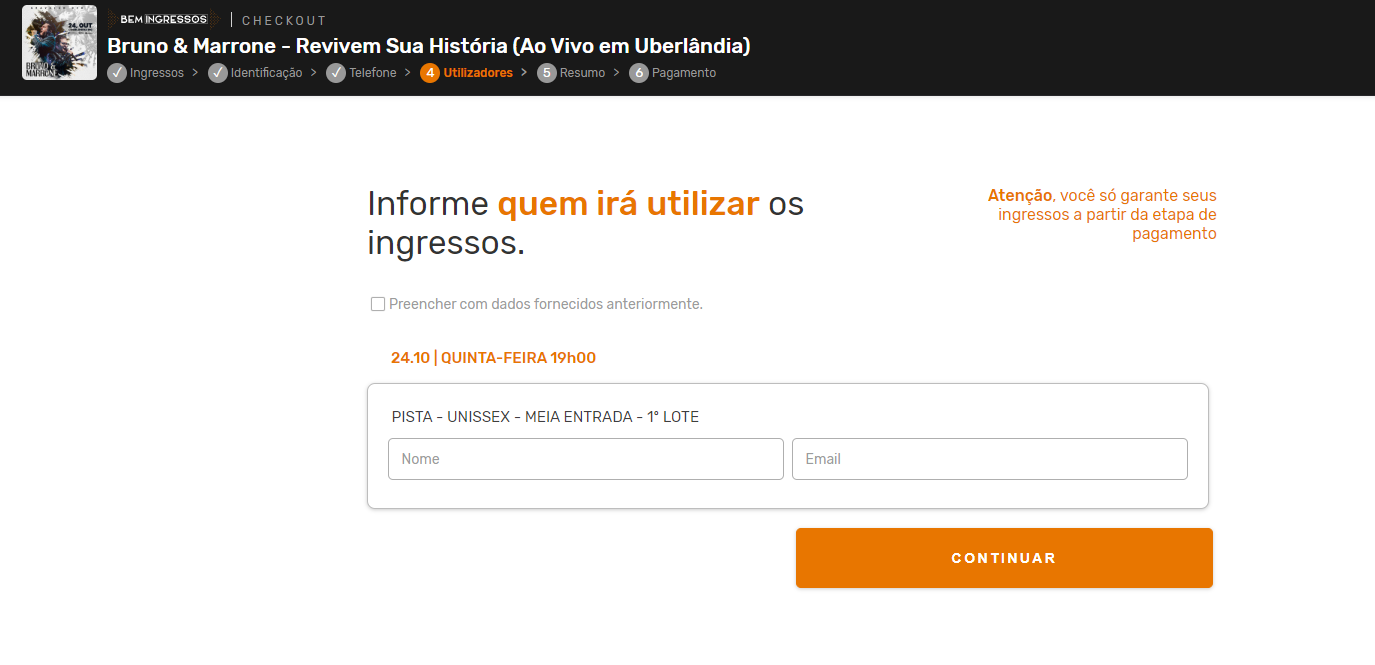Screen dimensions: 1375x665
Task: Click the 'Preencher com dados fornecidos anteriormente' label
Action: point(546,304)
